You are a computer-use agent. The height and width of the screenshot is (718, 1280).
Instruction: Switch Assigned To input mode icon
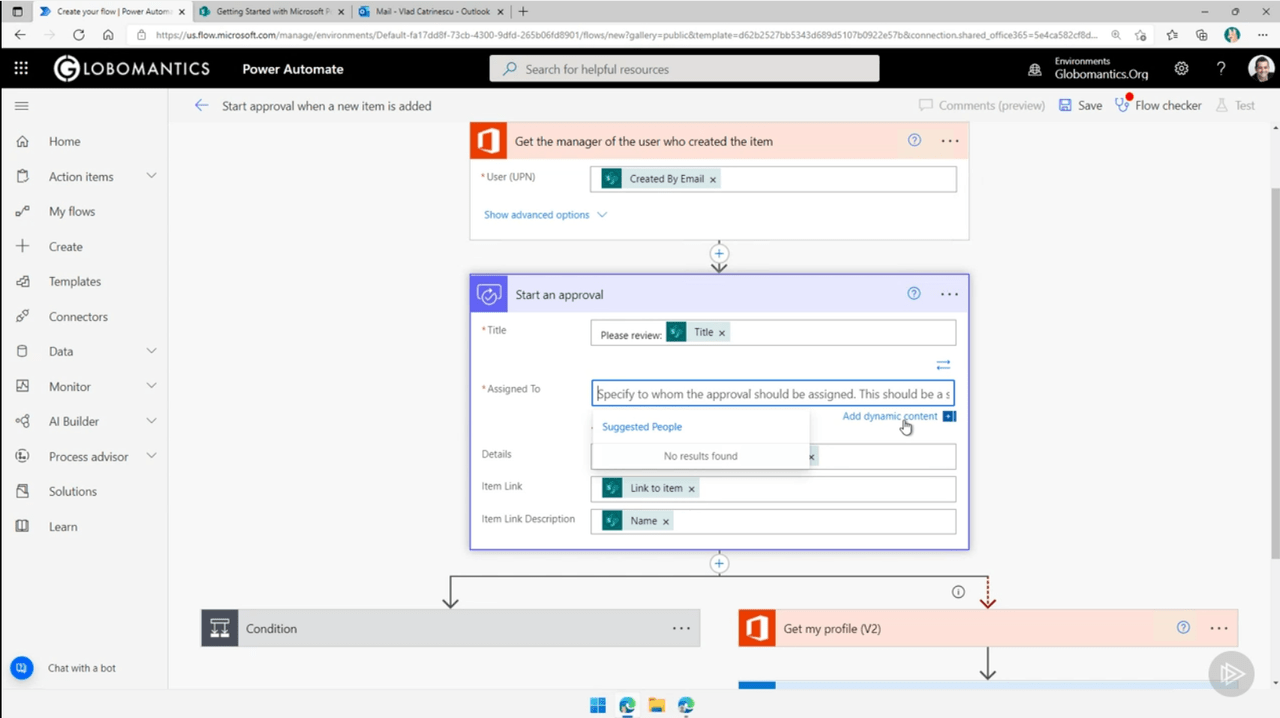point(943,365)
